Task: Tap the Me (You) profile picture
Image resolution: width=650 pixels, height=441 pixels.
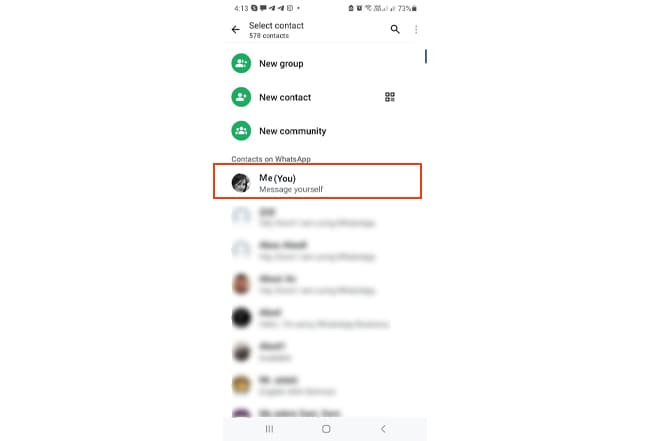Action: click(x=241, y=183)
